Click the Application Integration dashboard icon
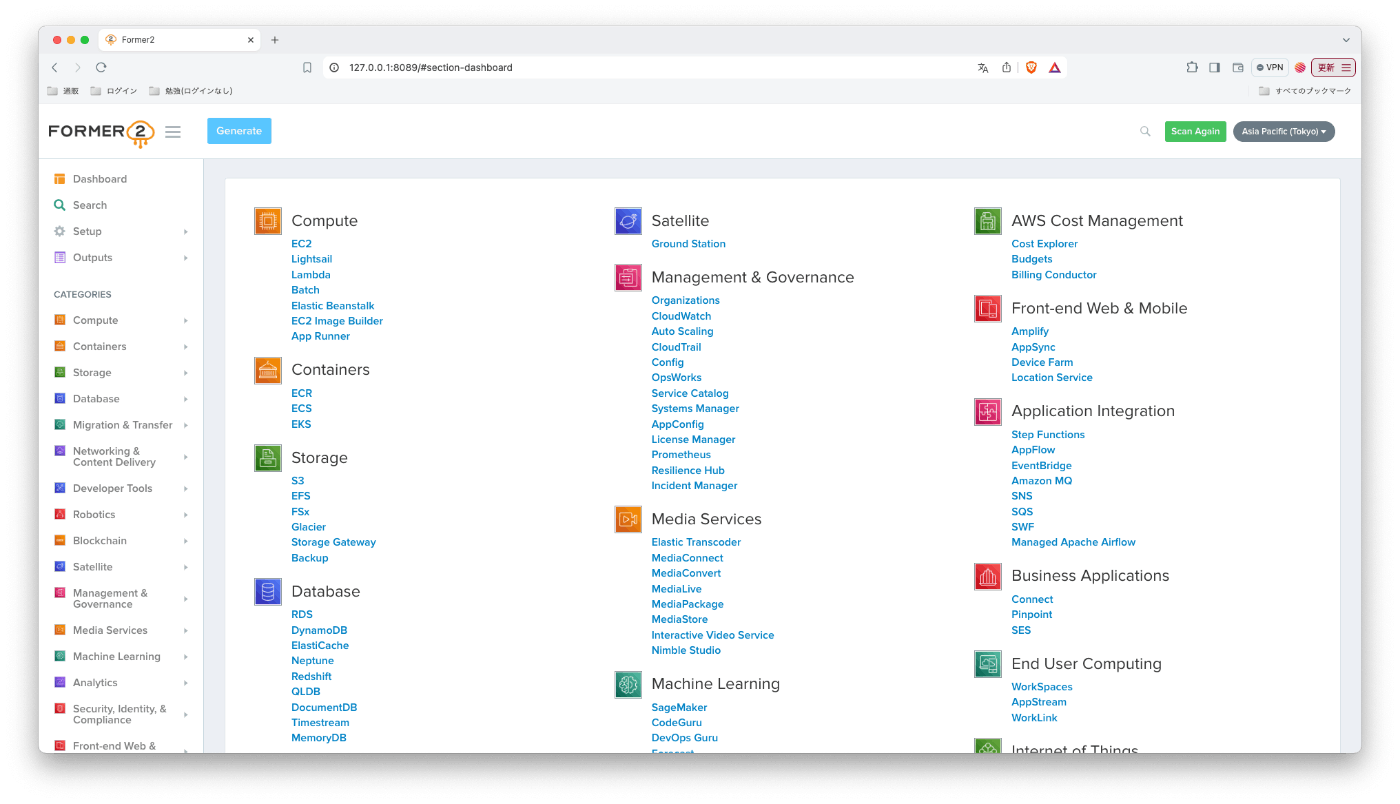This screenshot has height=804, width=1400. 988,411
